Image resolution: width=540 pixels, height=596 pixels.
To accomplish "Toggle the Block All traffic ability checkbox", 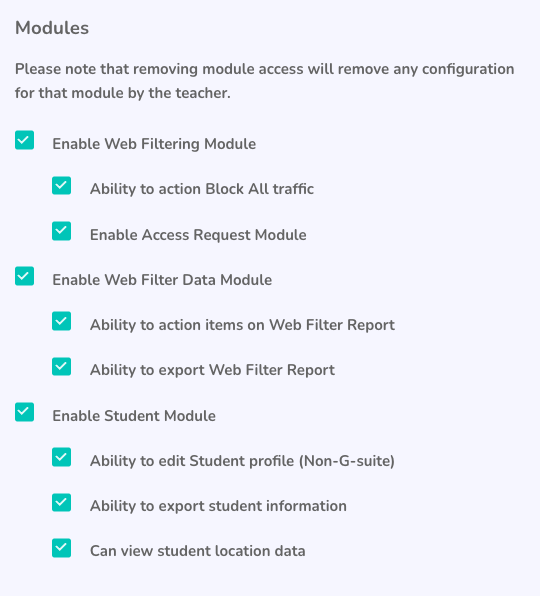I will coord(62,185).
